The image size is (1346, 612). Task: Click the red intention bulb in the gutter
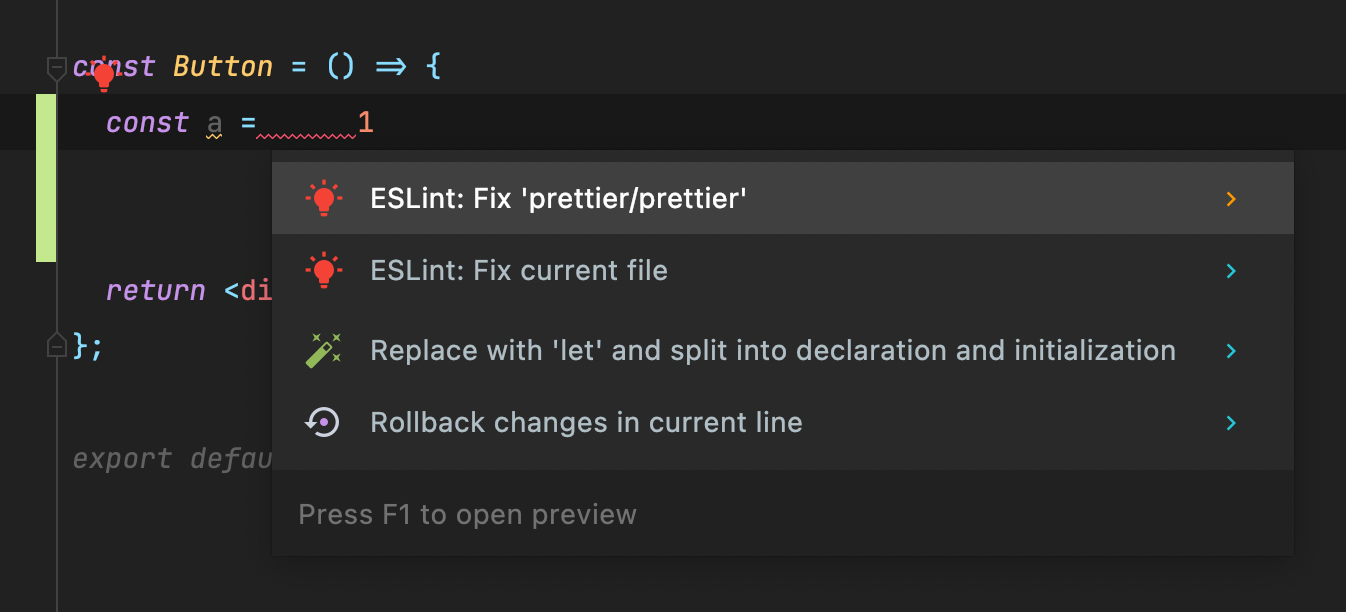103,76
